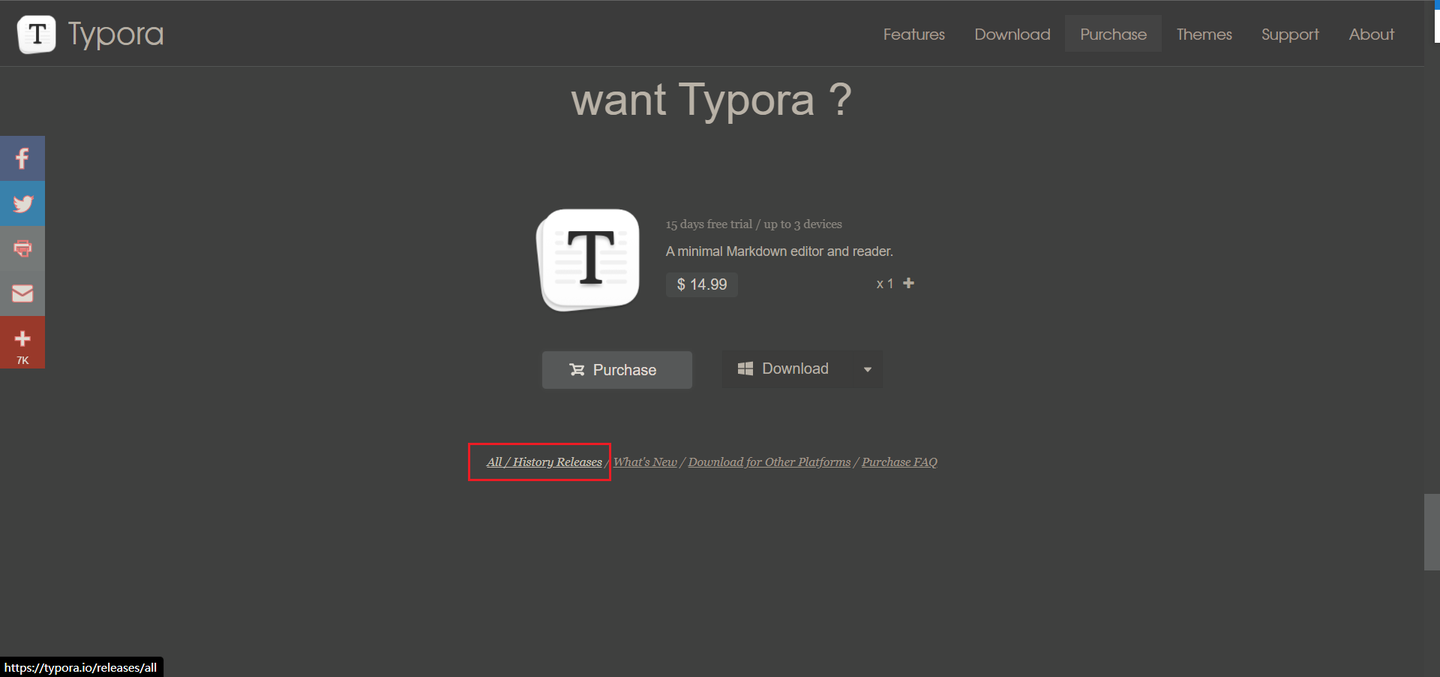Go to the Themes page
This screenshot has height=677, width=1440.
tap(1204, 34)
